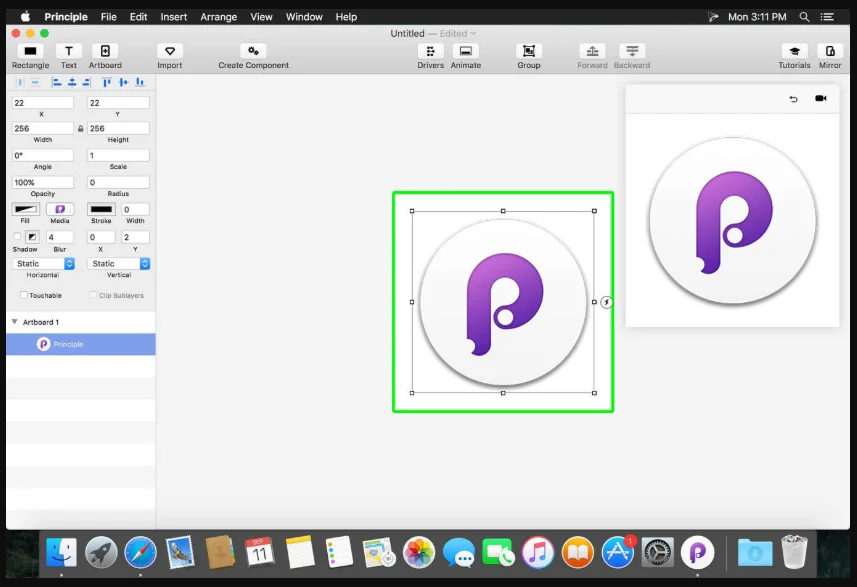Open the Principle application menu
The width and height of the screenshot is (857, 587).
coord(66,17)
